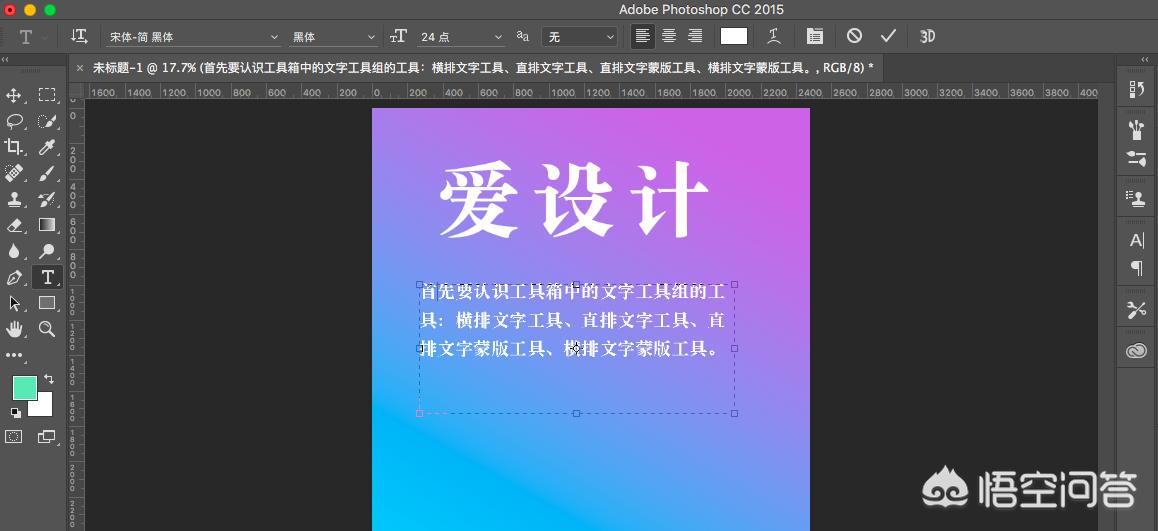
Task: Toggle Quick Mask mode
Action: point(14,436)
